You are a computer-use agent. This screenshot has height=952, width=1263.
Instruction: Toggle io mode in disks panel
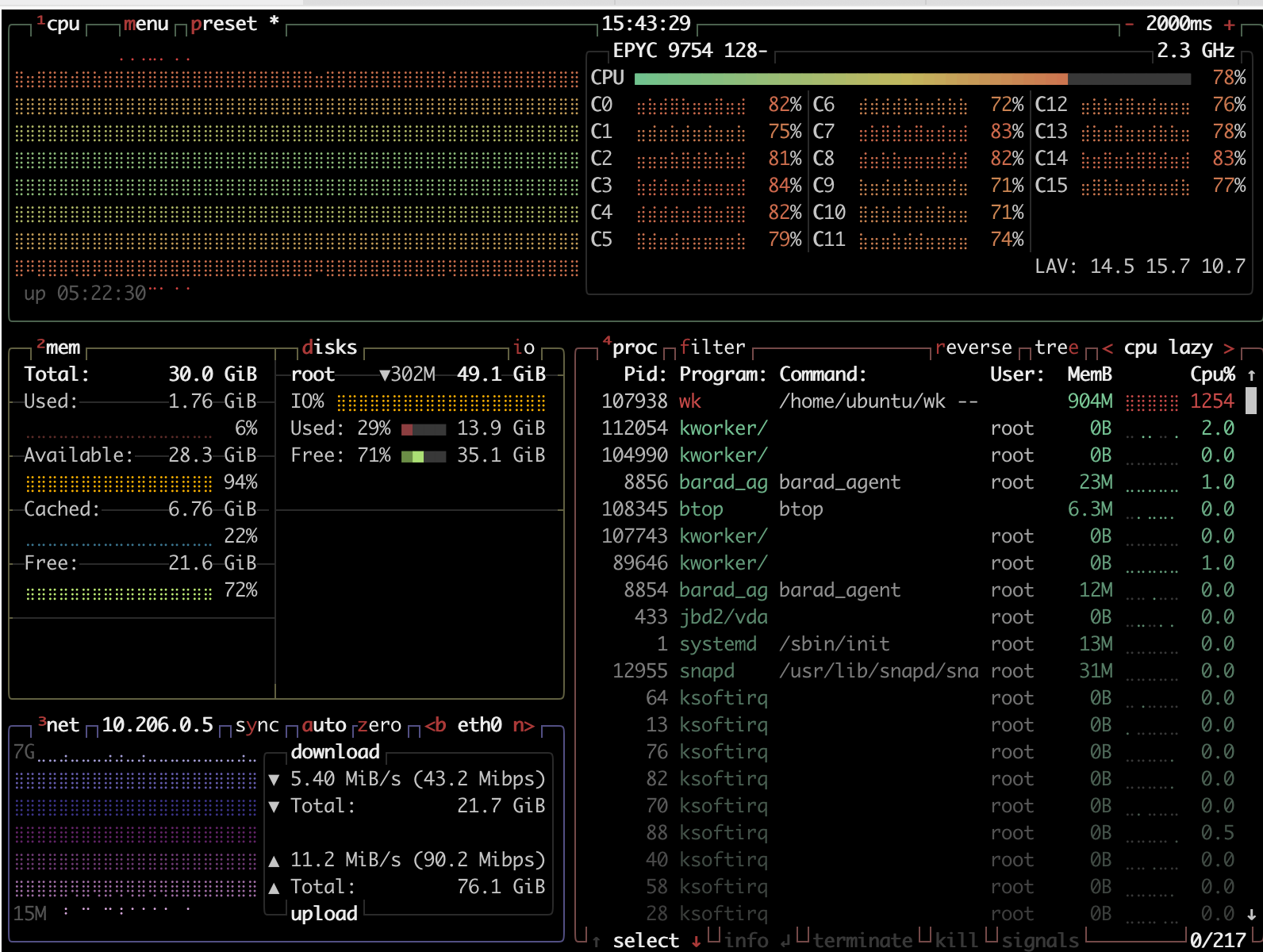524,347
